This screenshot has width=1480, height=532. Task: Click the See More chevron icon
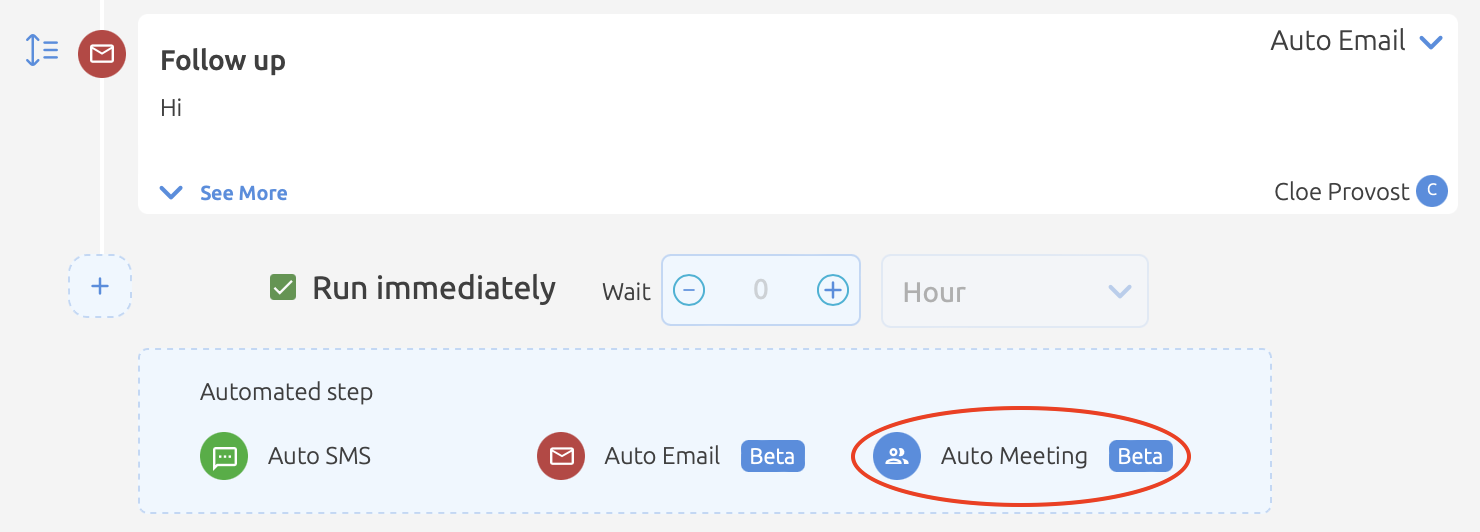(x=172, y=193)
